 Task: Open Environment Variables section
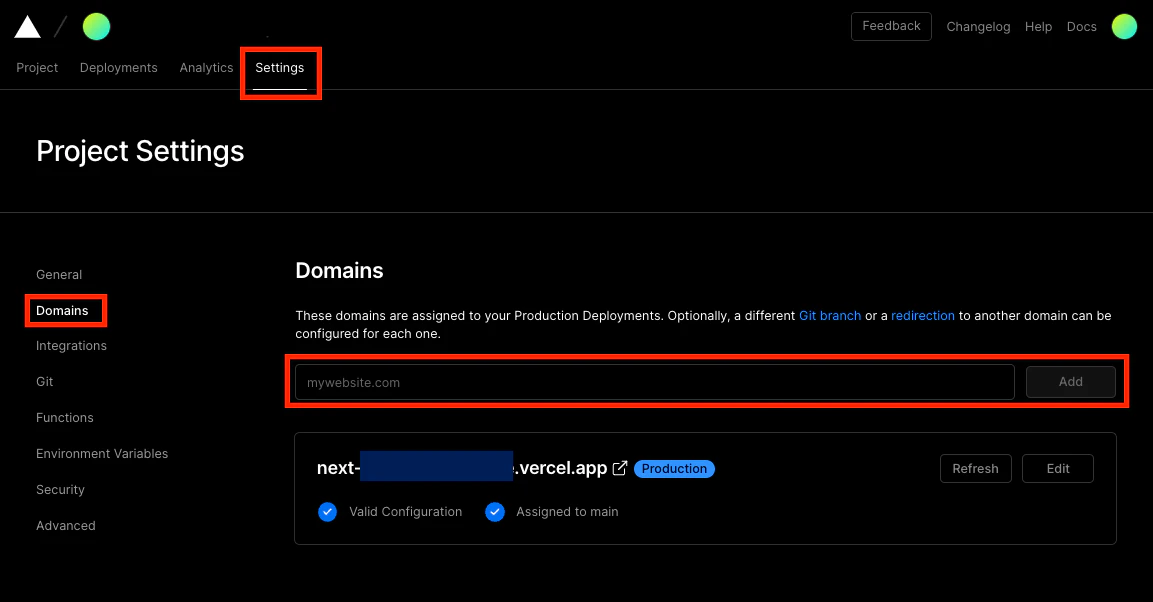(x=102, y=454)
